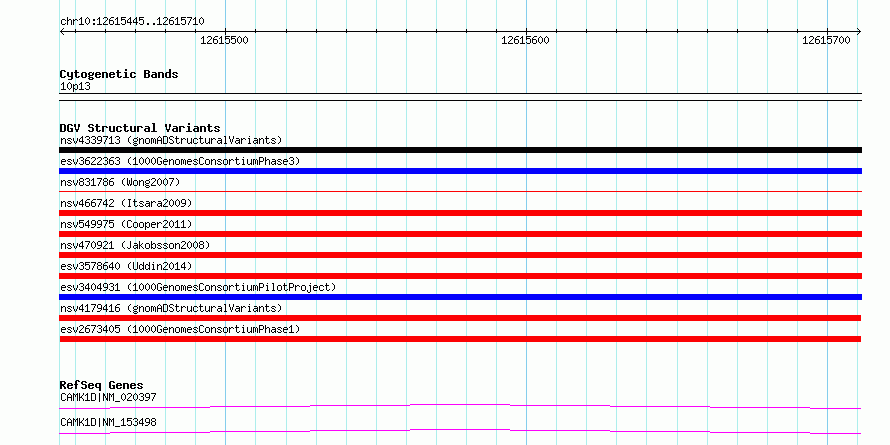Image resolution: width=890 pixels, height=445 pixels.
Task: Click esv2673405 (1000GenomesConsortiumPhase1) label
Action: click(x=180, y=329)
